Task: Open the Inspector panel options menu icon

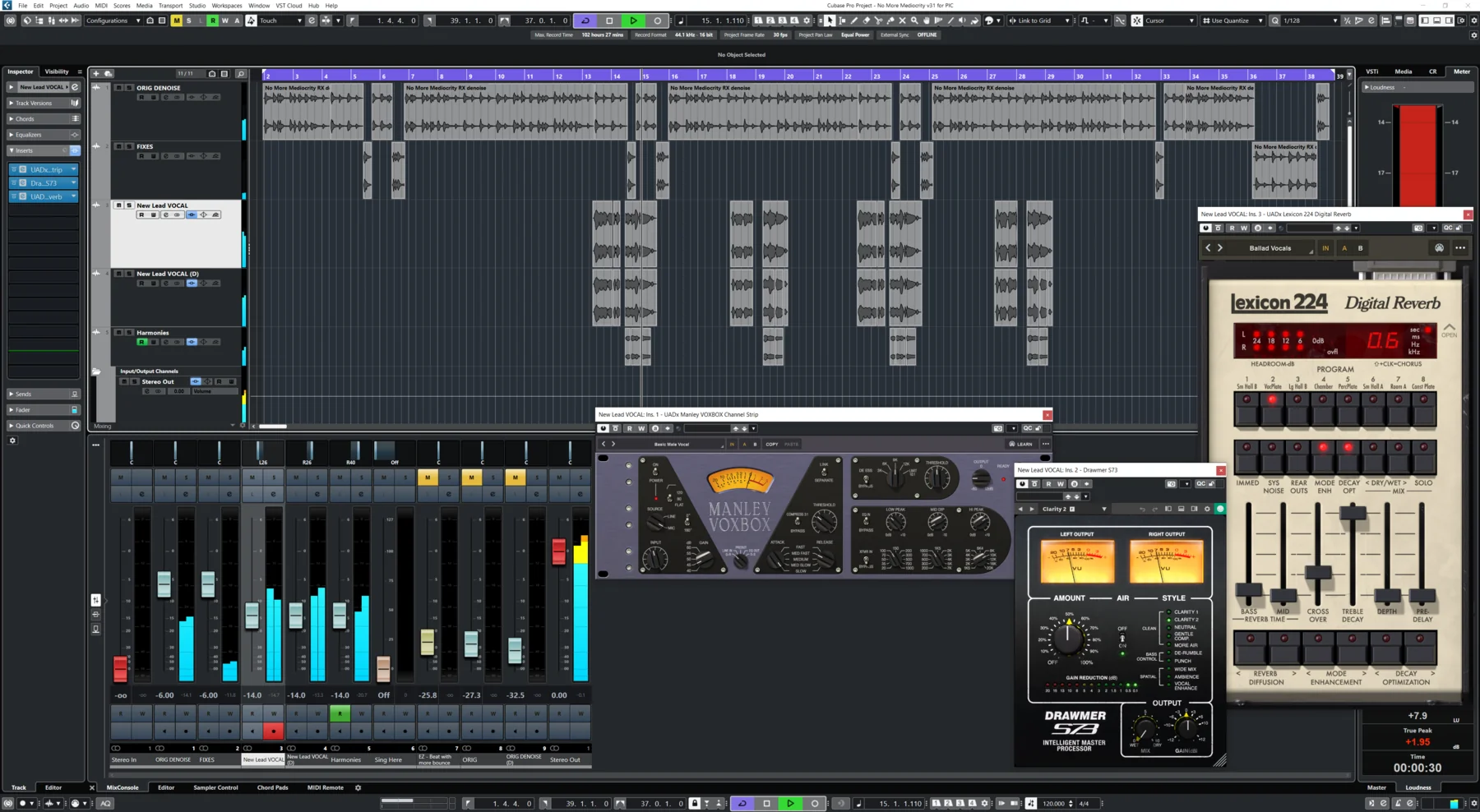Action: (80, 72)
